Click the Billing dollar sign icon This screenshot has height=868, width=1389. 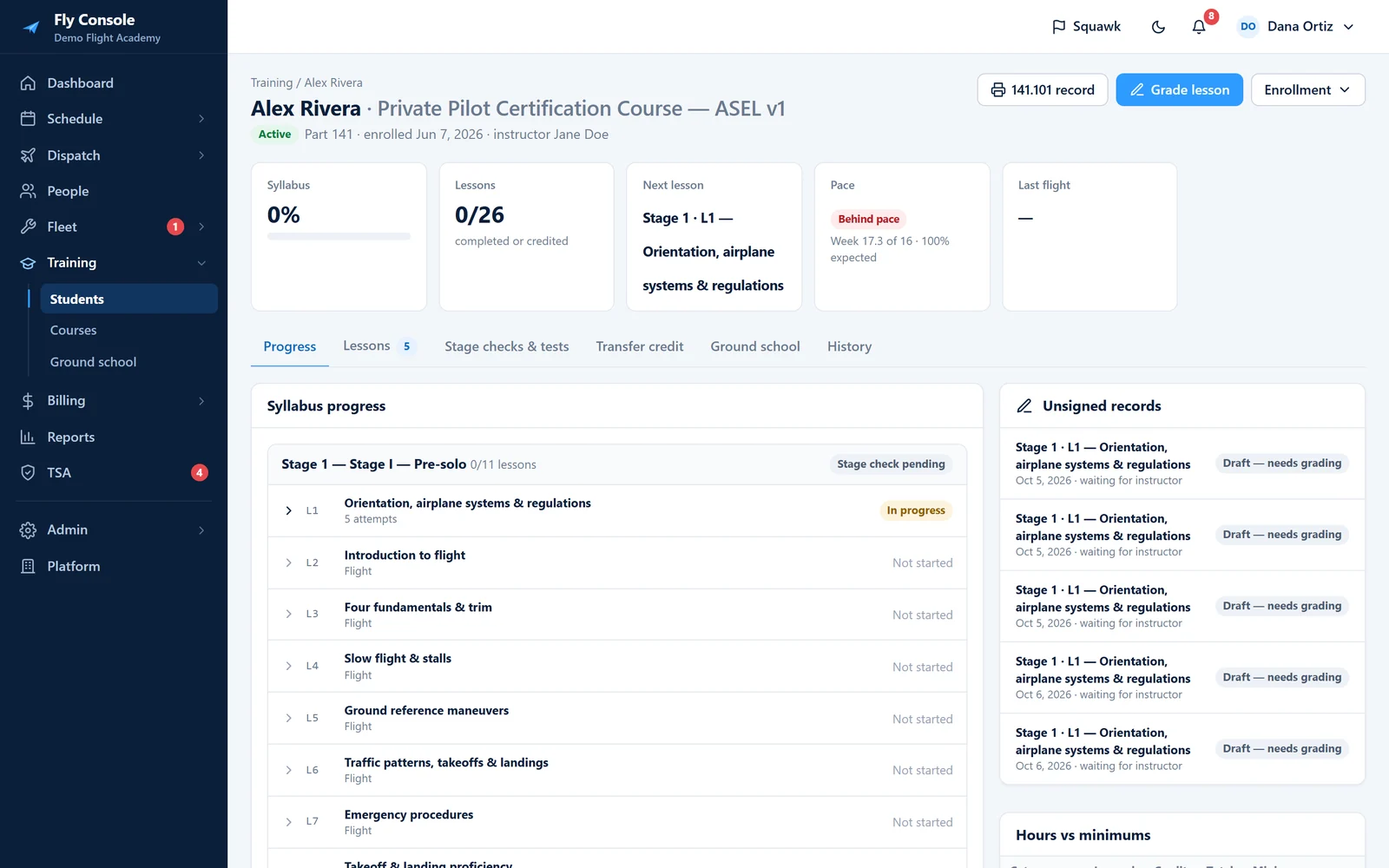click(x=28, y=401)
